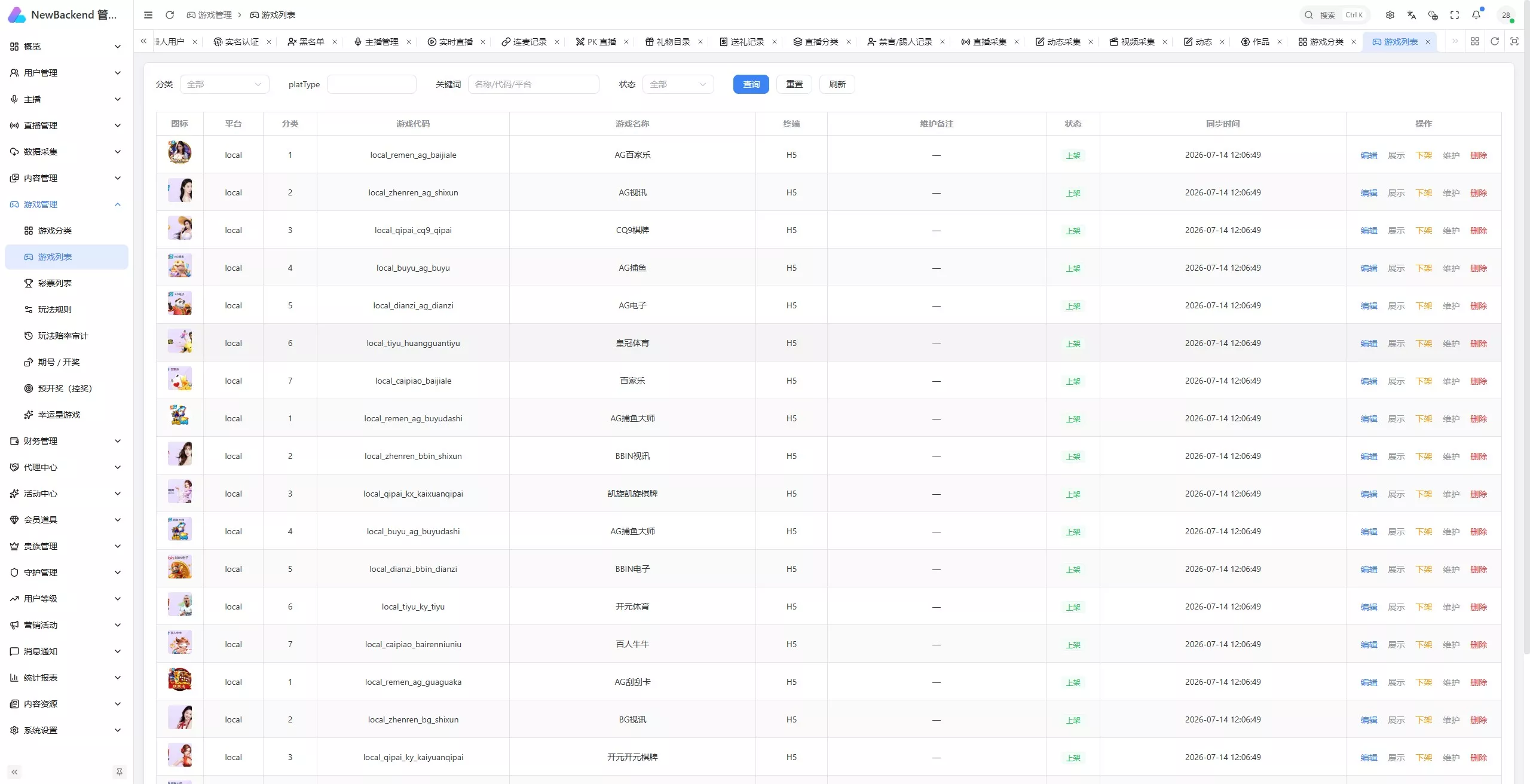Open the language translation icon

tap(1412, 15)
